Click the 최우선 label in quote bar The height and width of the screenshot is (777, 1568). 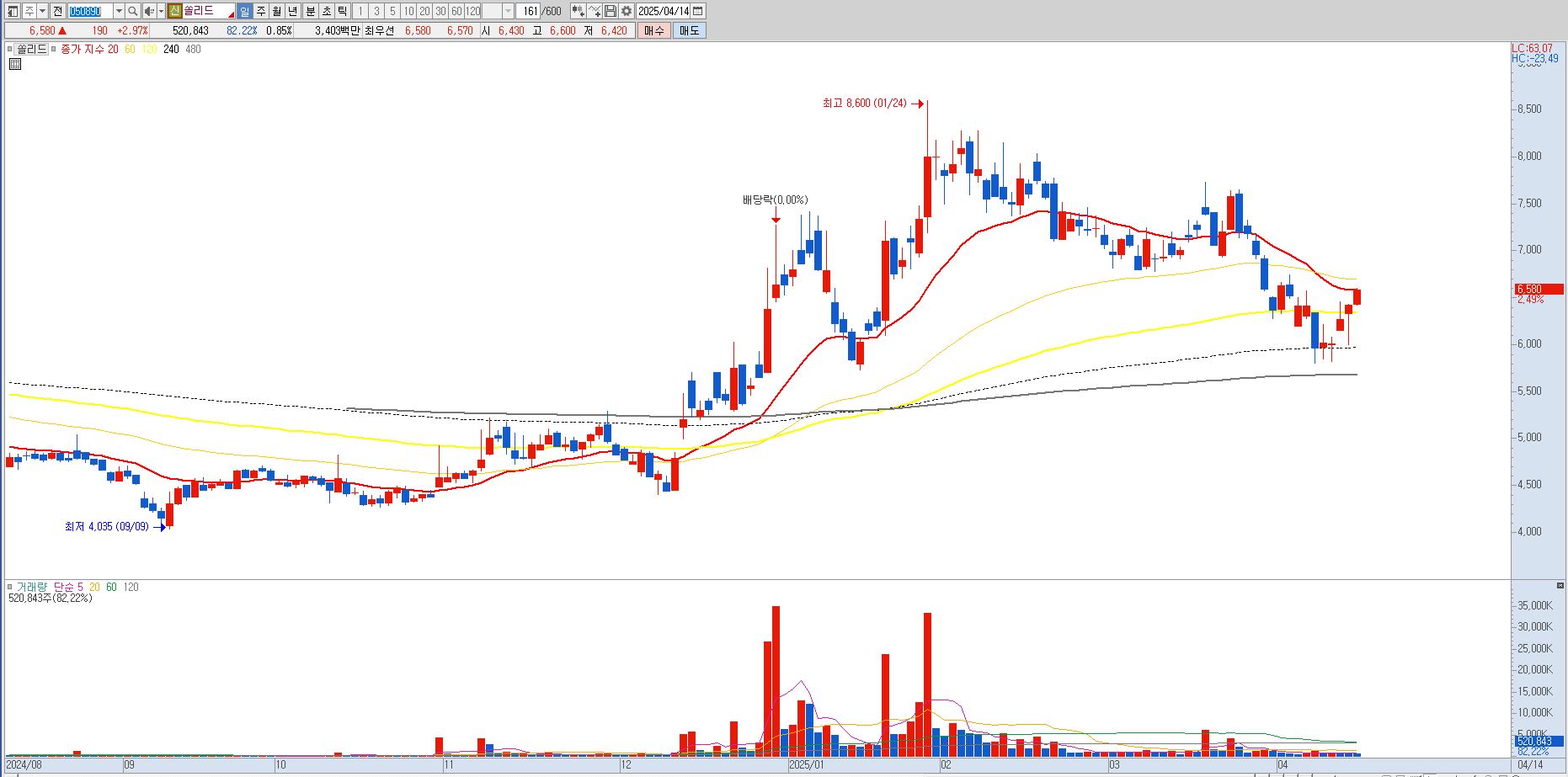click(379, 30)
